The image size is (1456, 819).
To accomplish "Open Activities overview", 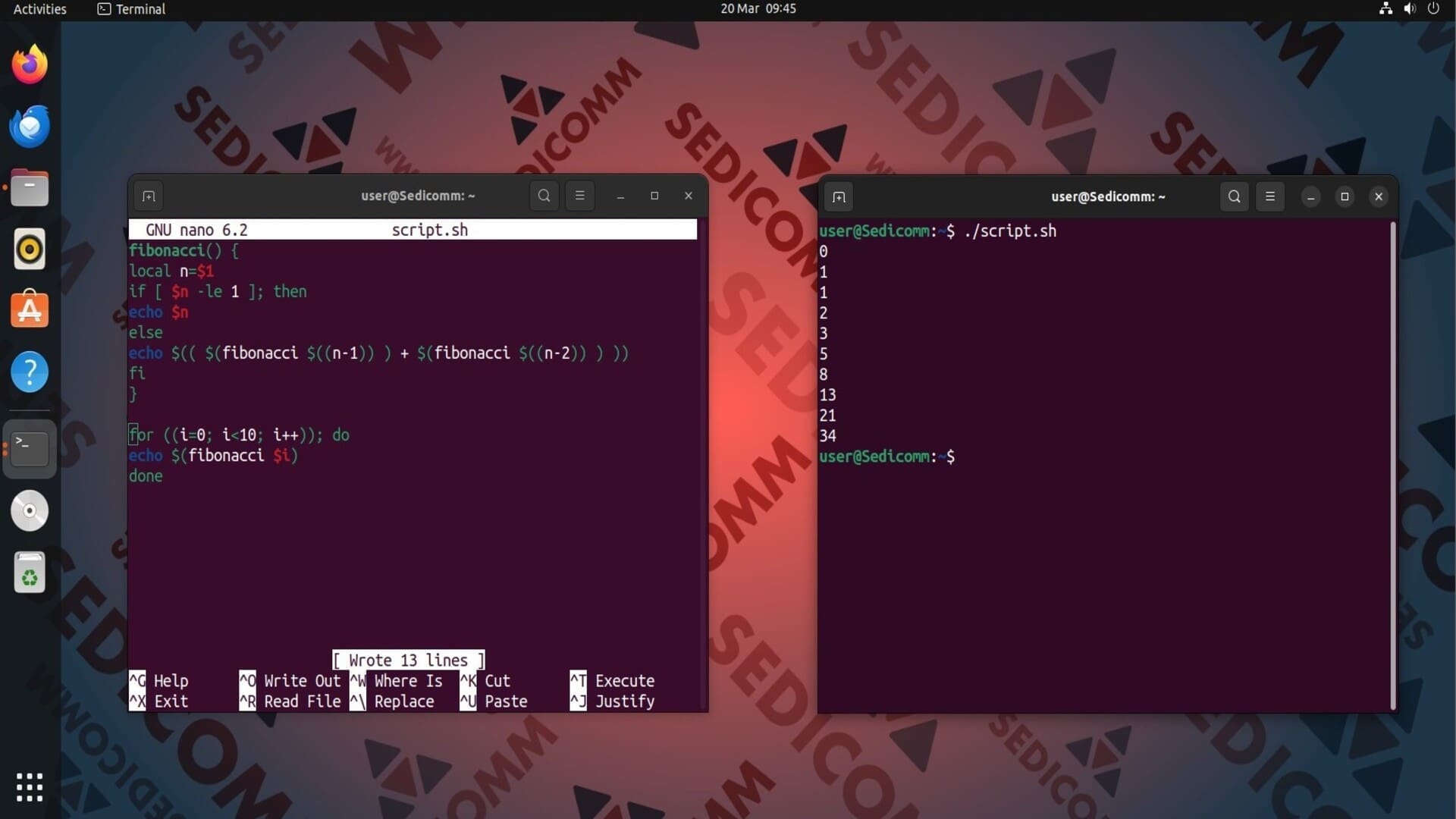I will 39,9.
